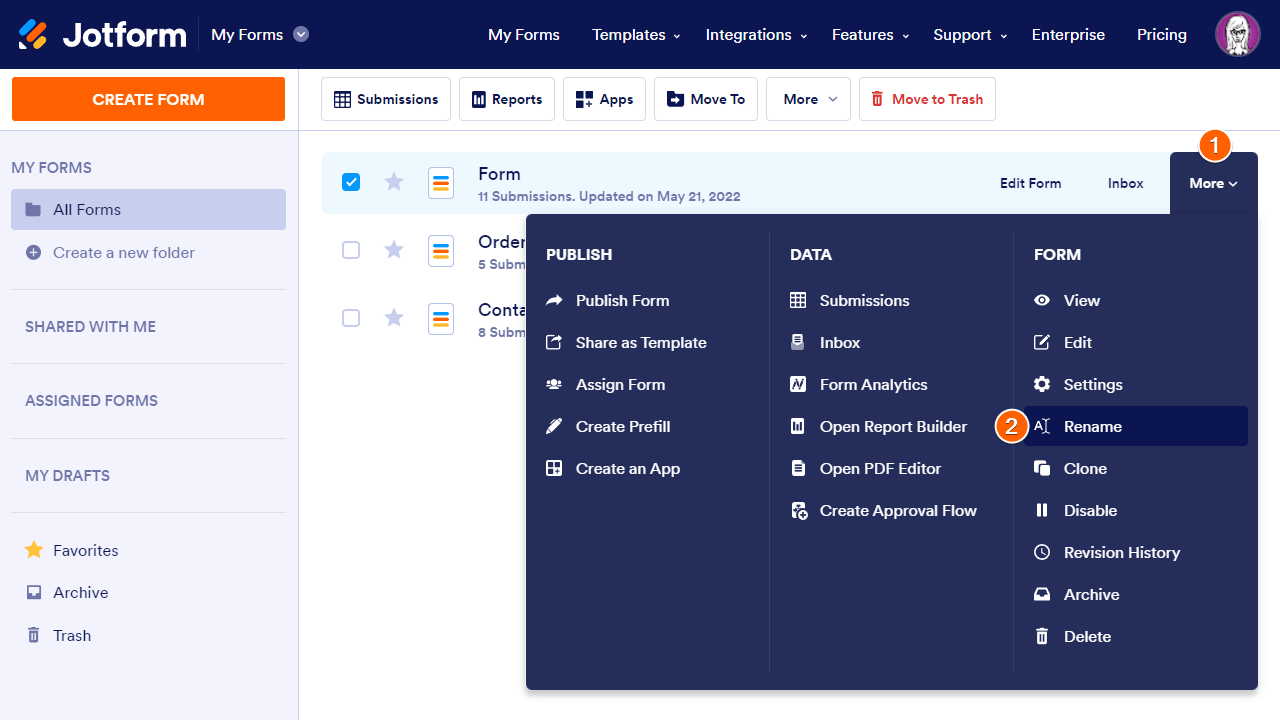Click Inbox on the Form row
This screenshot has height=720, width=1280.
(1125, 183)
